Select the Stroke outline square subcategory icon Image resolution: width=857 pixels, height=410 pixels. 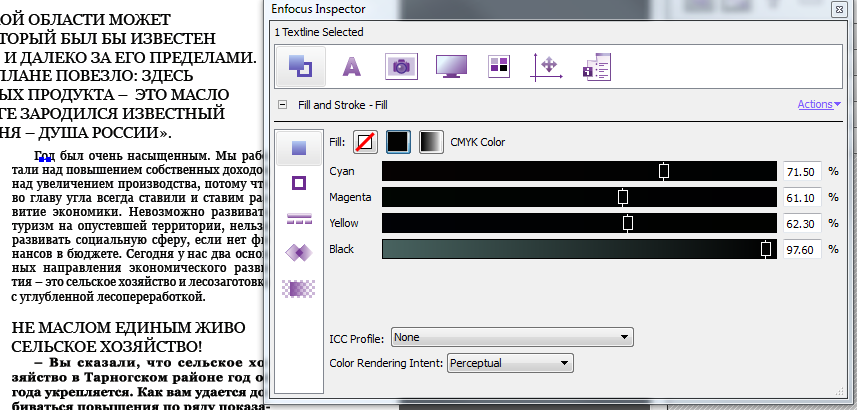coord(298,183)
